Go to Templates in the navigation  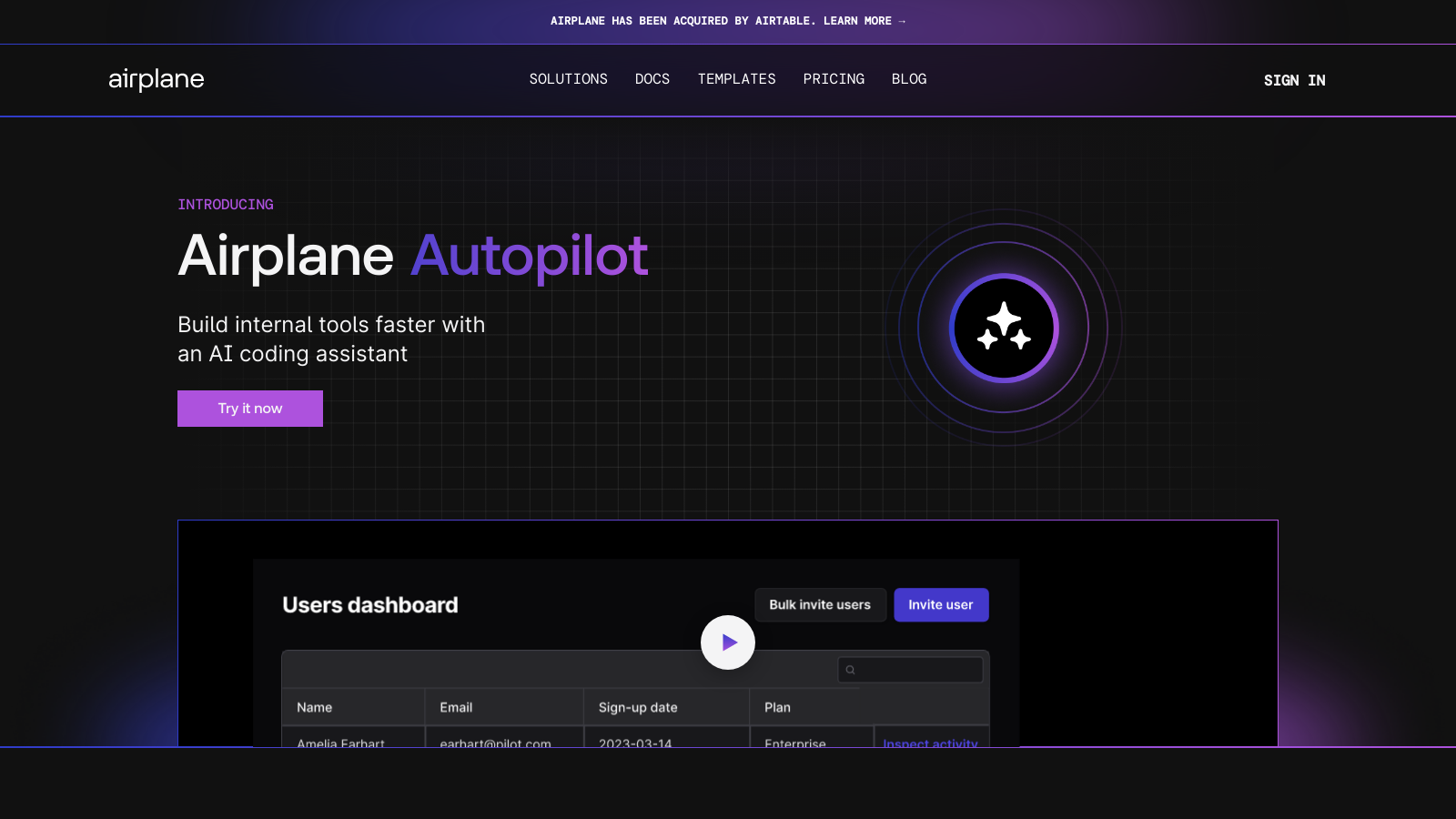click(737, 79)
